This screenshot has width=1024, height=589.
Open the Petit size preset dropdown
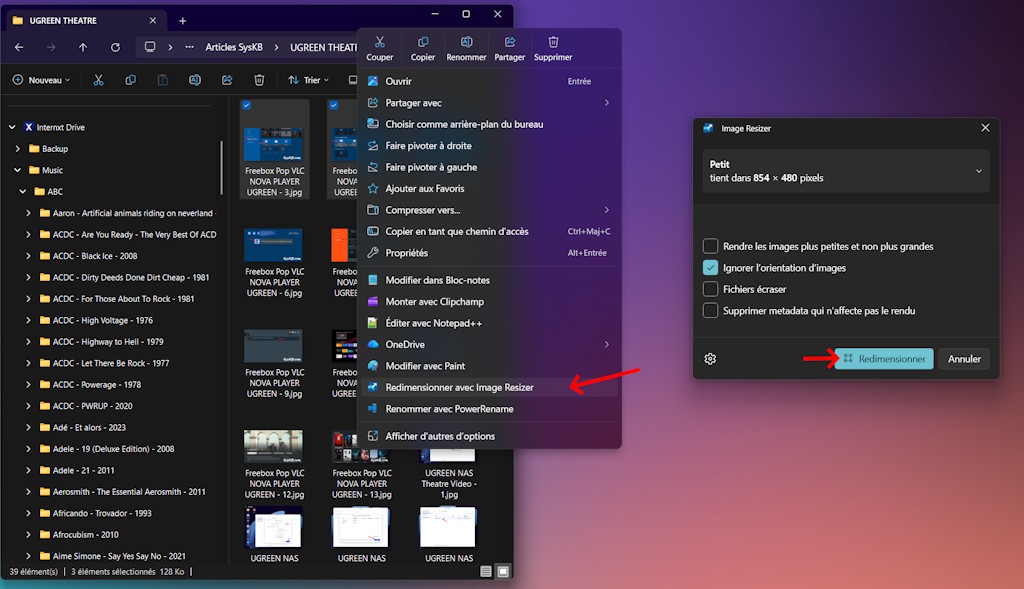(845, 171)
